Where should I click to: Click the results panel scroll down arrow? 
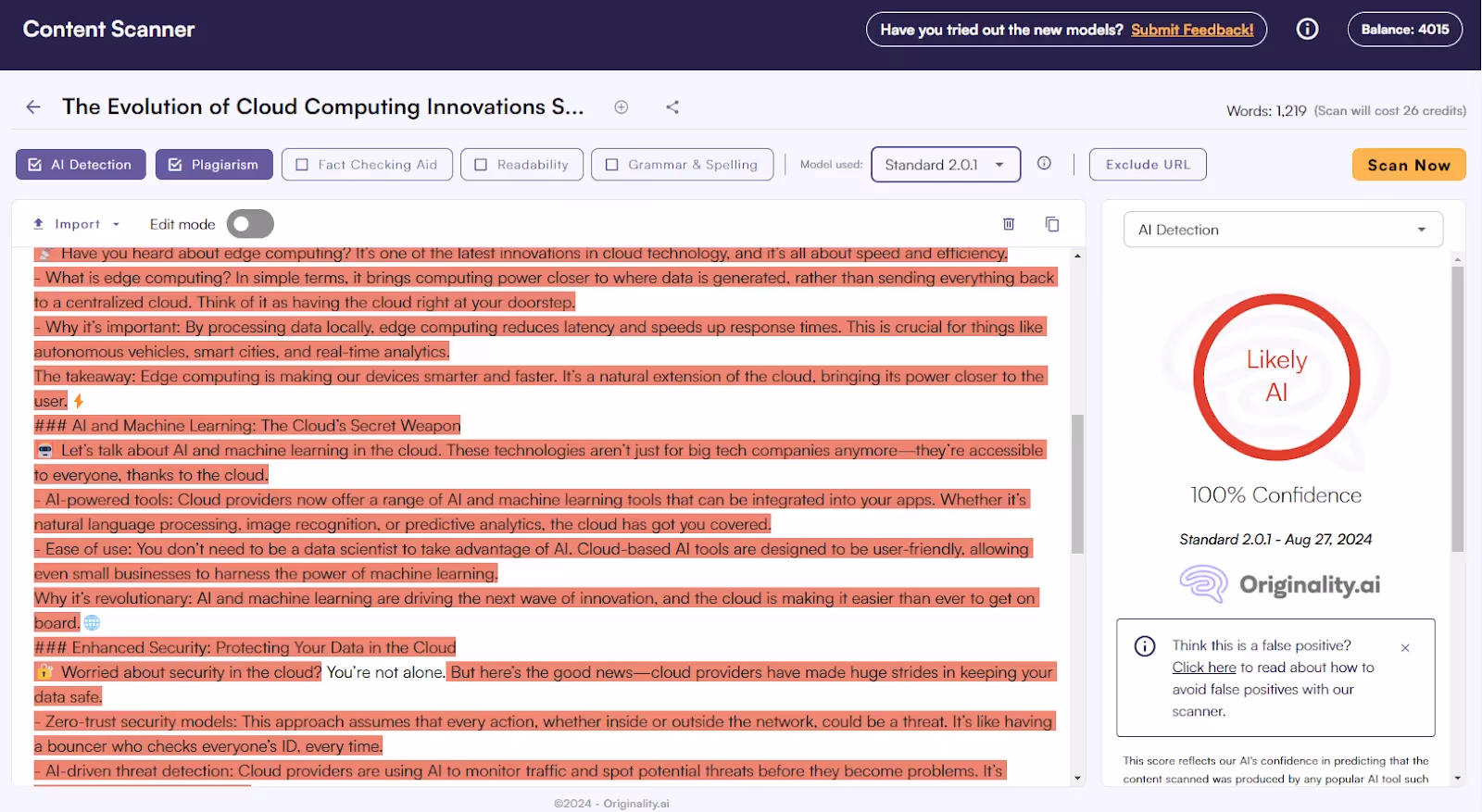(x=1458, y=779)
